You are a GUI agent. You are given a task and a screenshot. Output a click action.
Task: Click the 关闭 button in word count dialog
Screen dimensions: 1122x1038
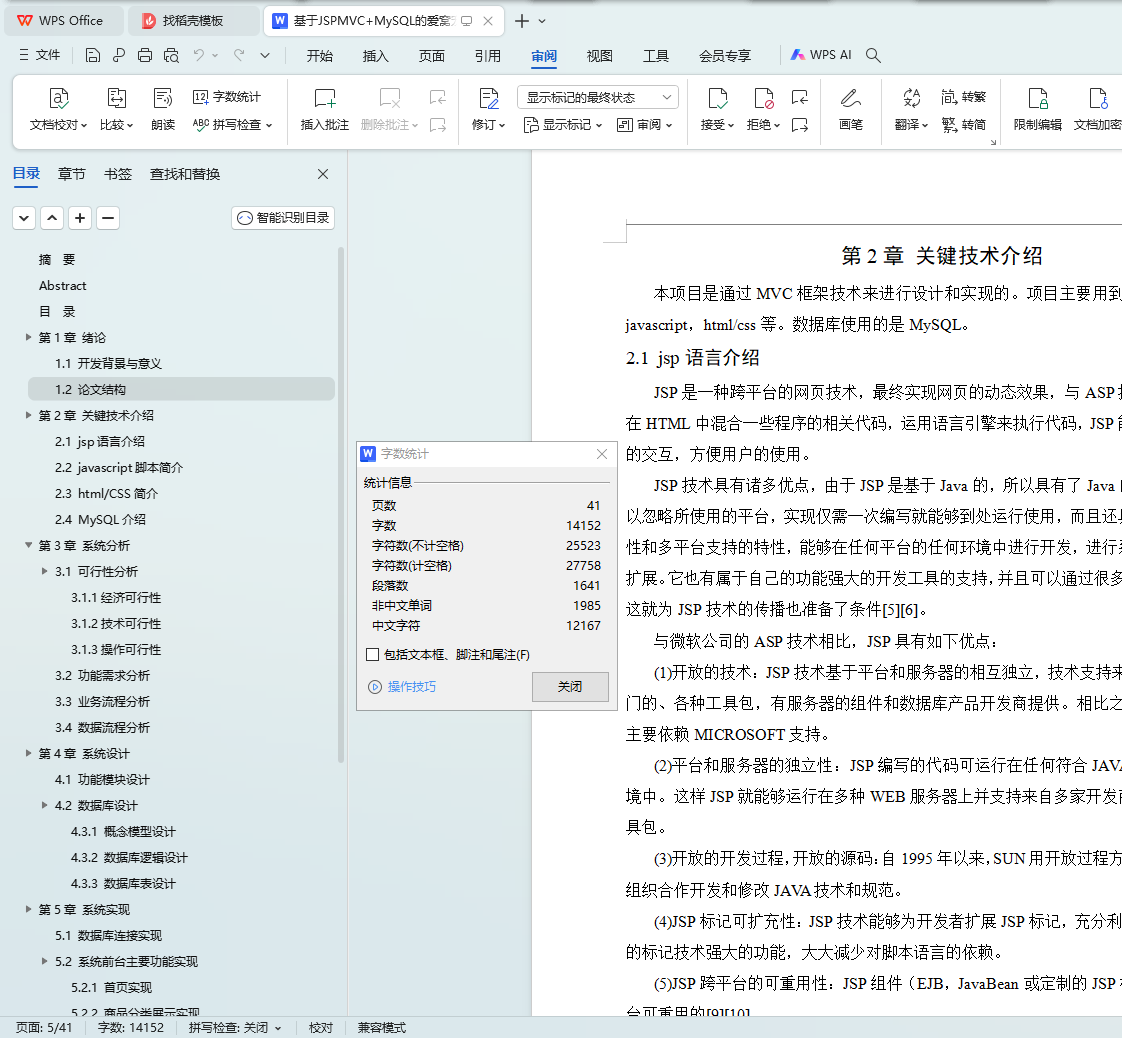(x=569, y=687)
